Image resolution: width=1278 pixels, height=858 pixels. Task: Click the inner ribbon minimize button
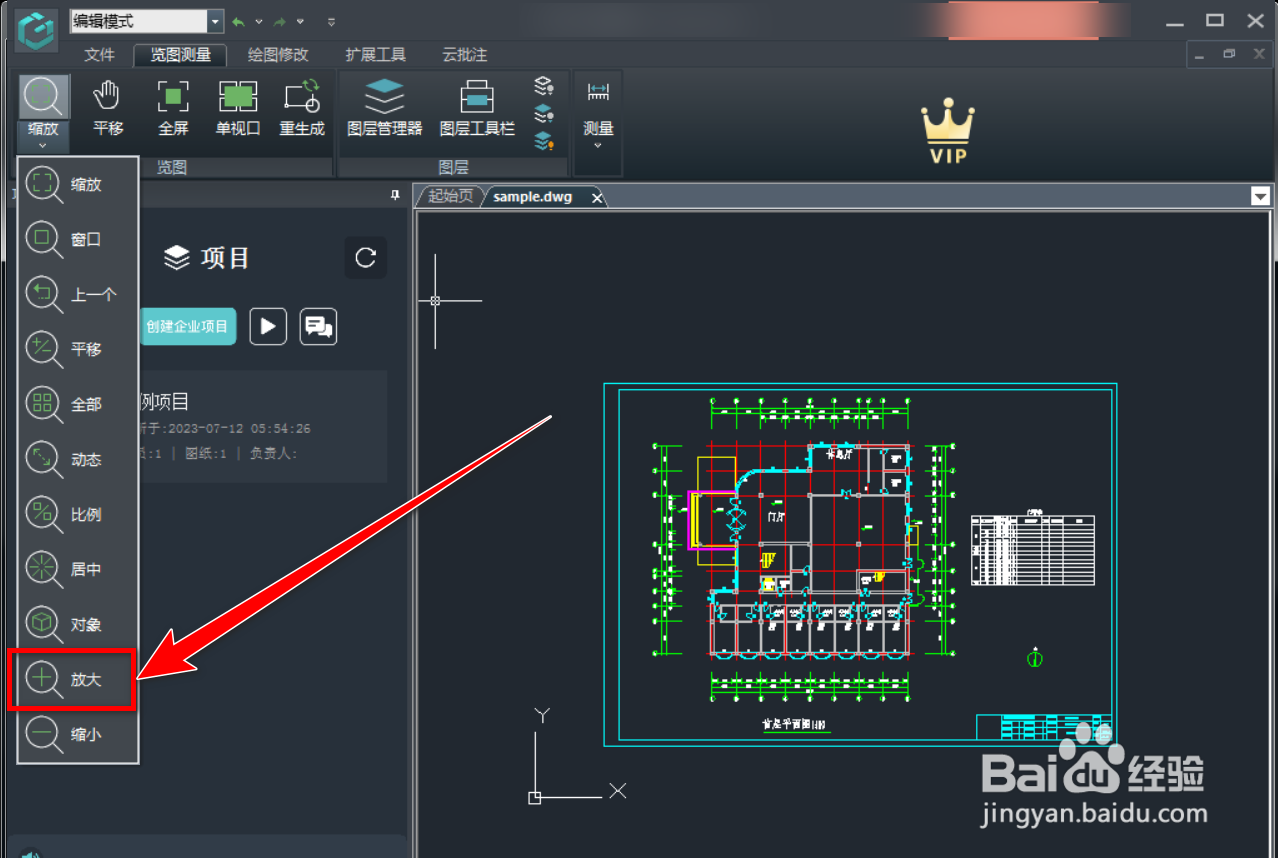[x=1200, y=55]
